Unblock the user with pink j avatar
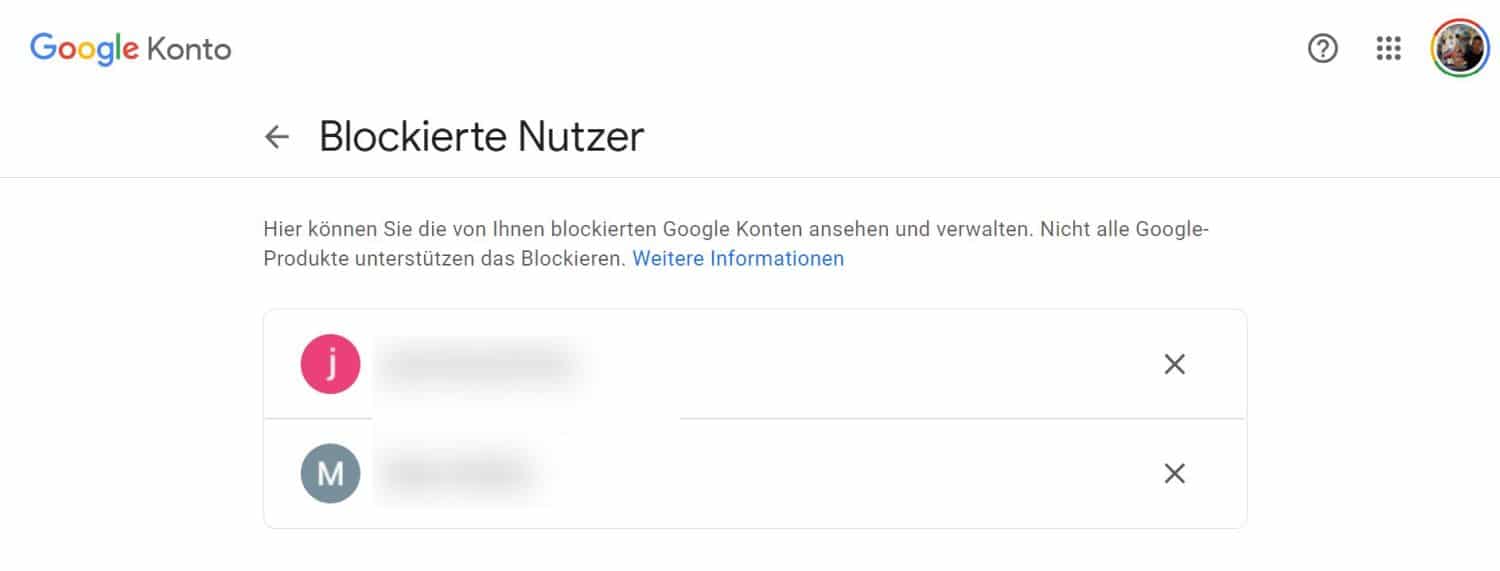The height and width of the screenshot is (571, 1500). (x=1174, y=365)
